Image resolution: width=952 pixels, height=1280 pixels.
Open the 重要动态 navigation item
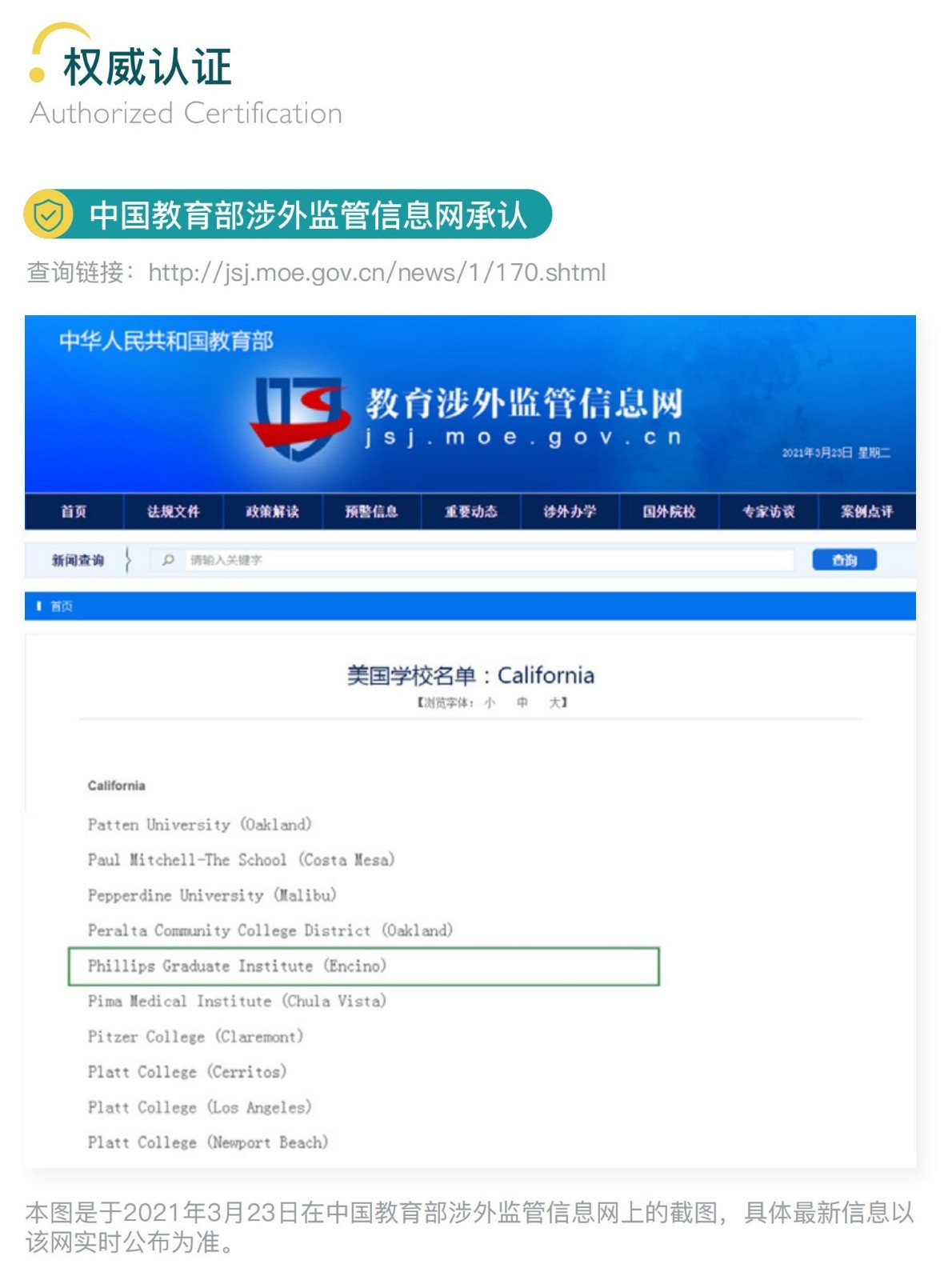[470, 511]
